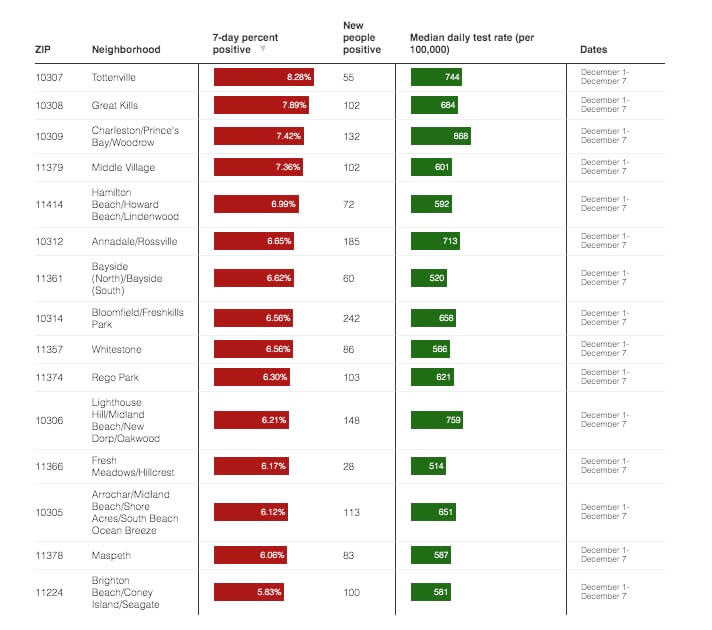Screen dimensions: 712x630
Task: Click ZIP code 11224
Action: coord(49,593)
